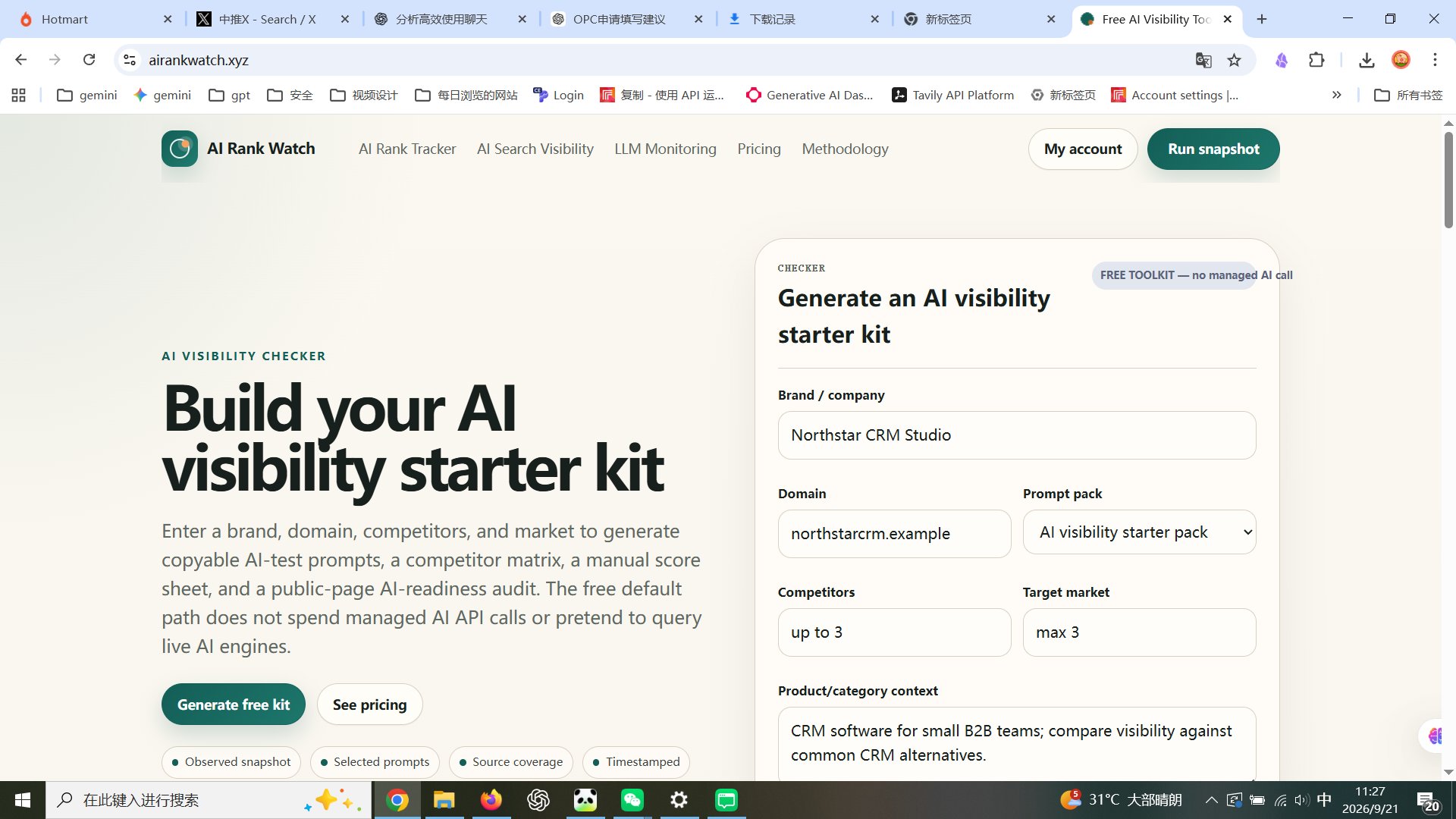Open File Explorer from the taskbar
Screen dimensions: 1456x819
point(444,800)
